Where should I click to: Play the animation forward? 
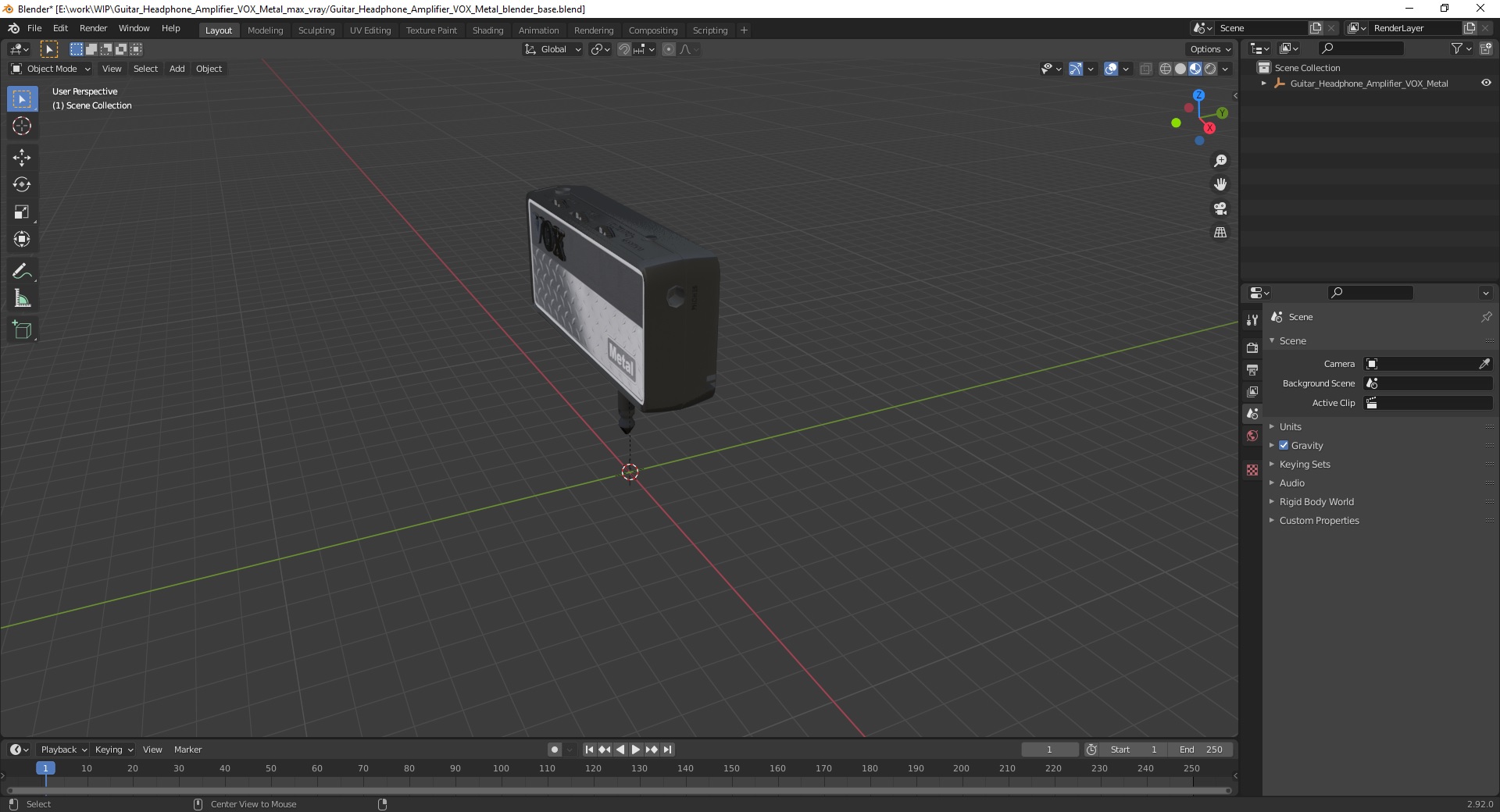[x=636, y=750]
